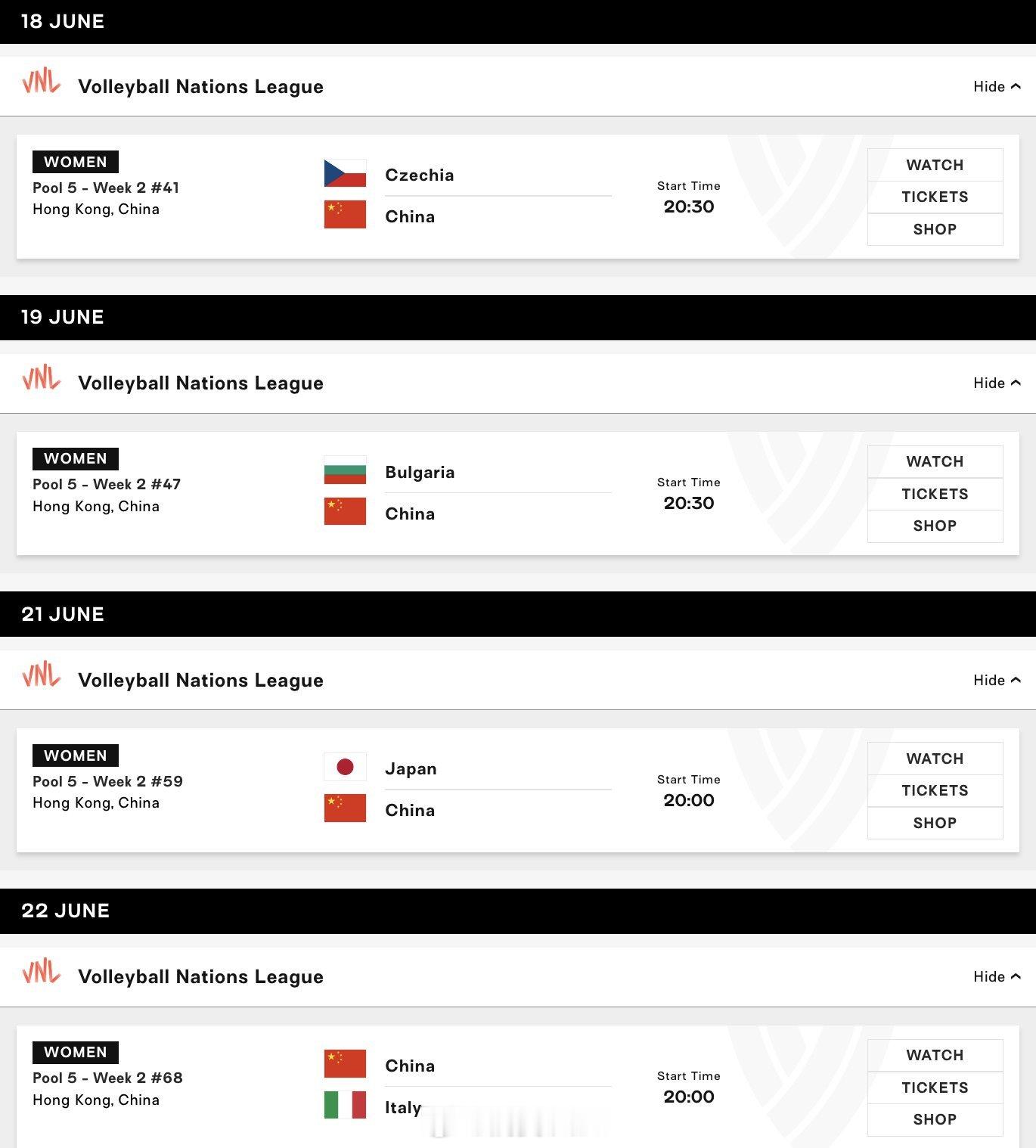Viewport: 1036px width, 1148px height.
Task: Select the WOMEN tag on match #59
Action: [76, 756]
